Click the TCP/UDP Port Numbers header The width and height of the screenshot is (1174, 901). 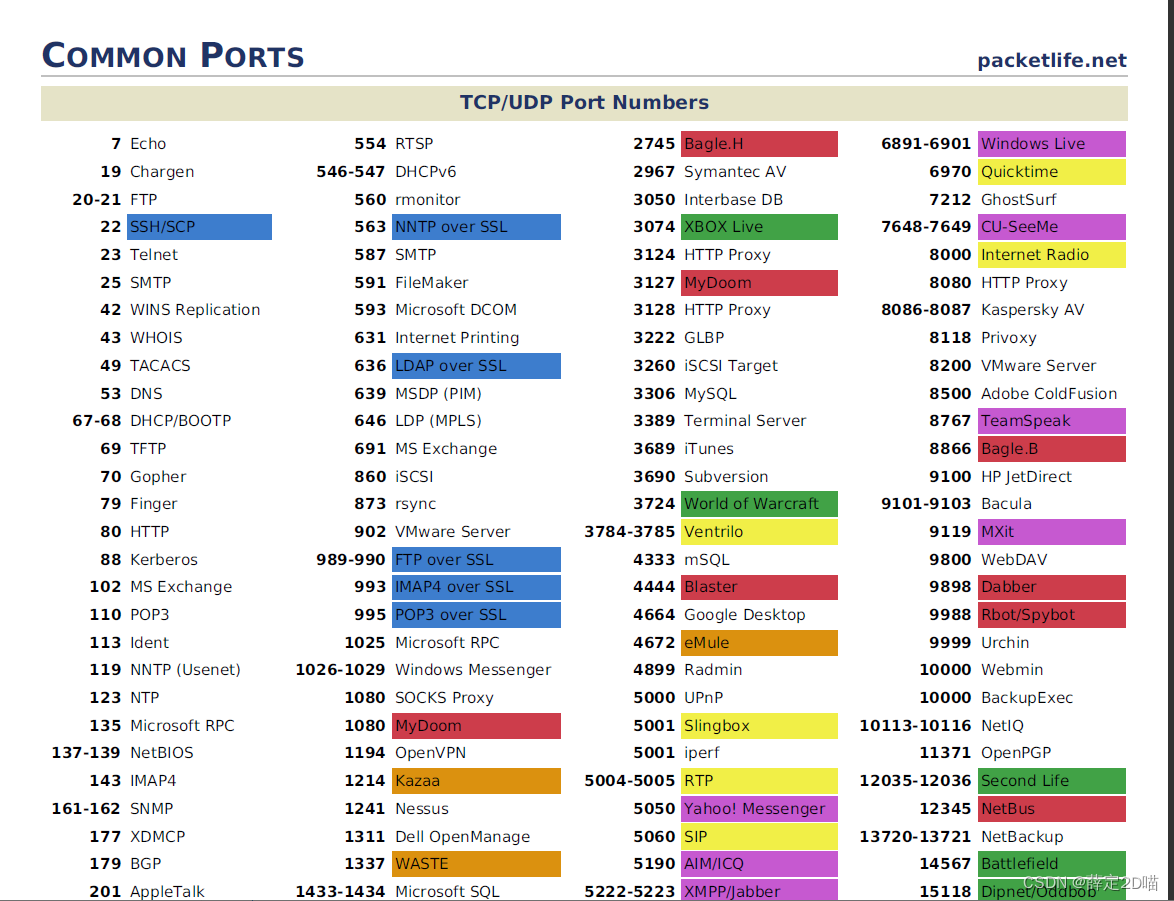584,103
